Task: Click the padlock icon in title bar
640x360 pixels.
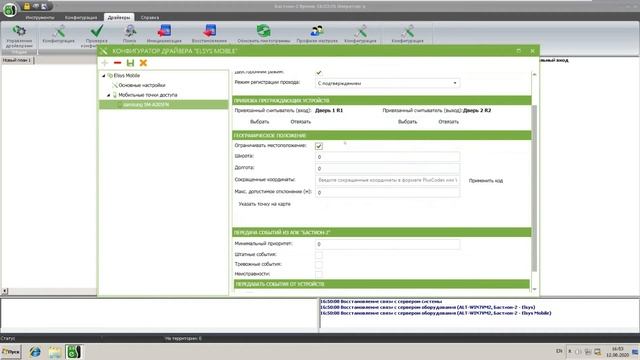Action: click(27, 6)
